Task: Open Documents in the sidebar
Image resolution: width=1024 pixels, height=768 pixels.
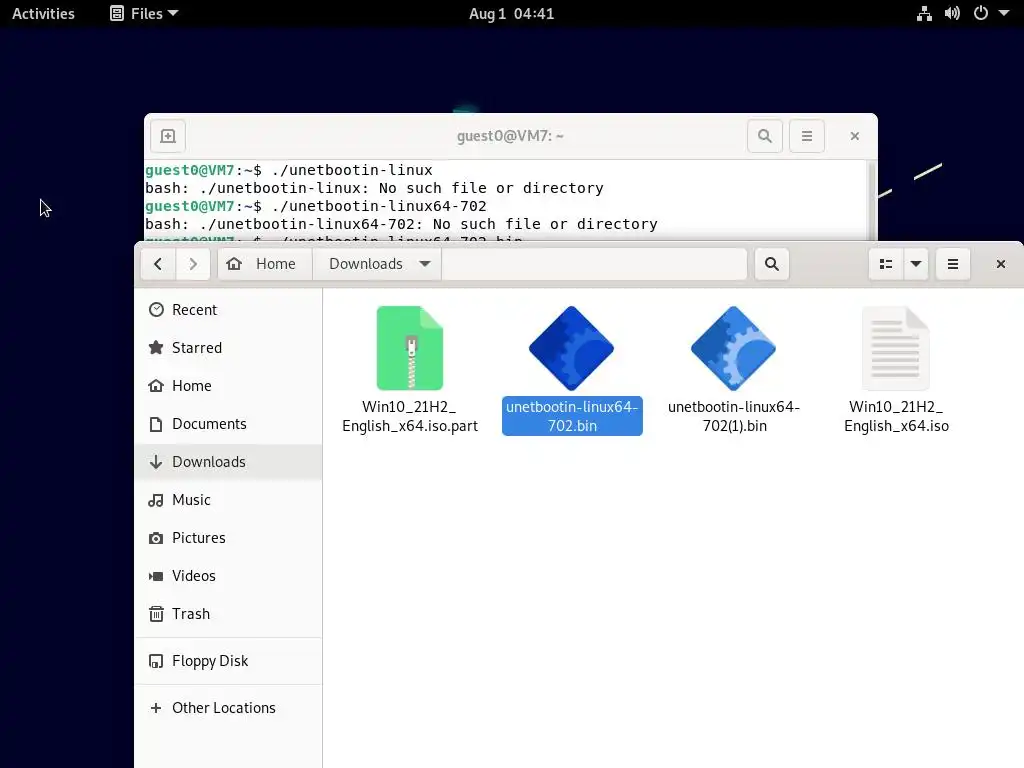Action: pyautogui.click(x=229, y=424)
